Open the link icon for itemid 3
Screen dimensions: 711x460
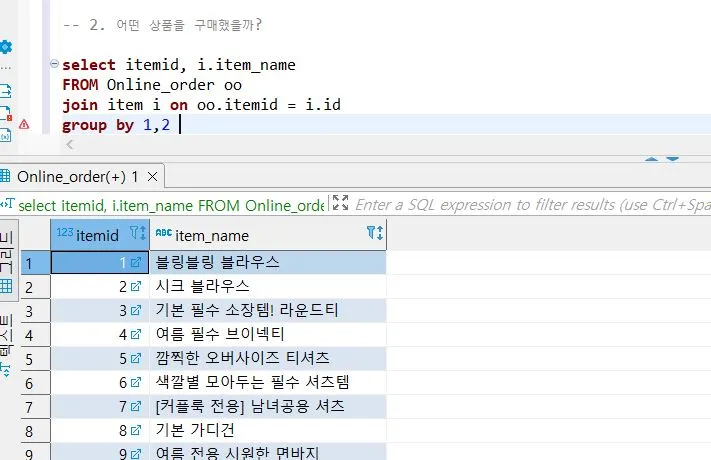pos(136,310)
